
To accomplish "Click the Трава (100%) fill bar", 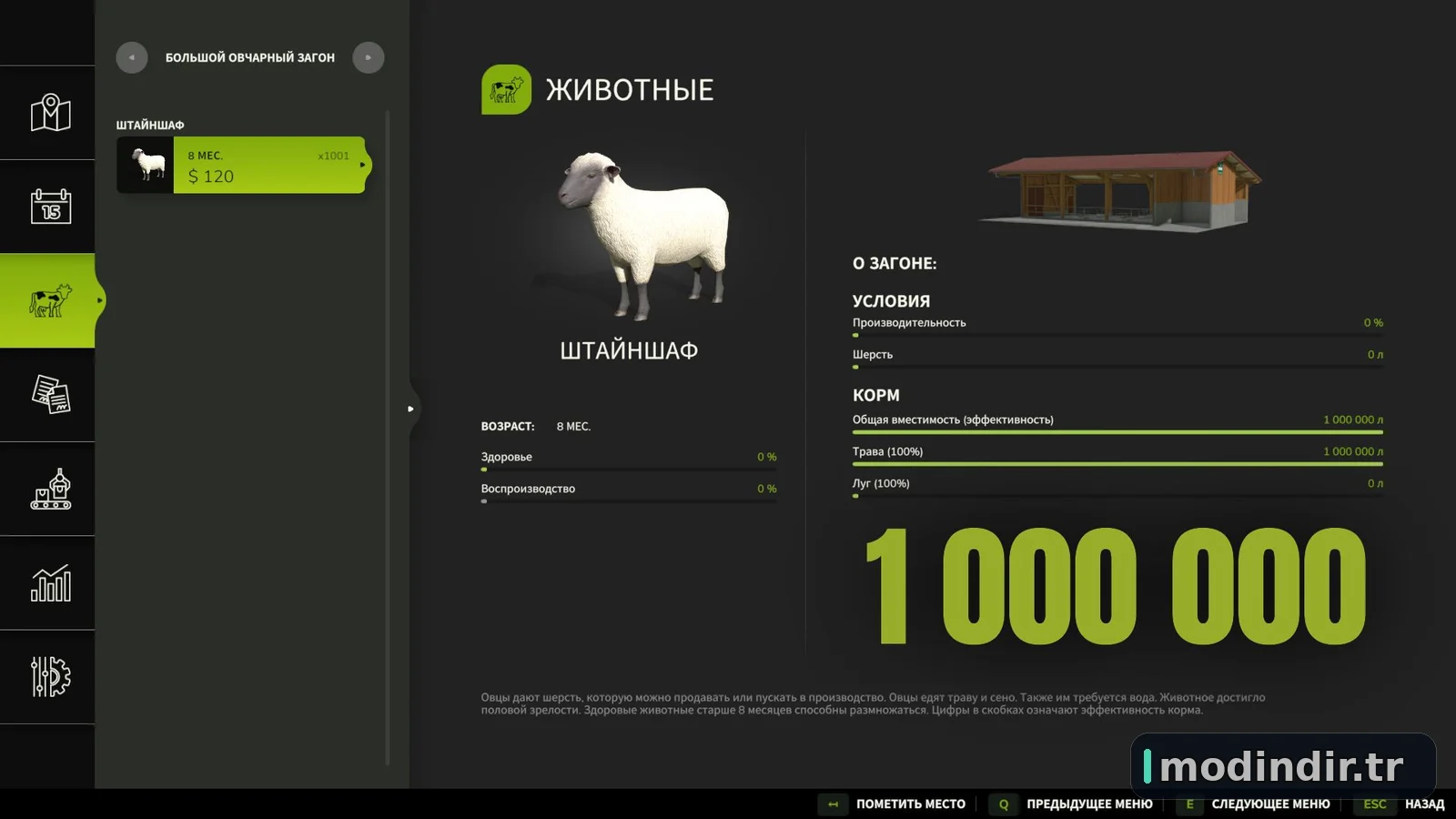I will coord(1117,464).
